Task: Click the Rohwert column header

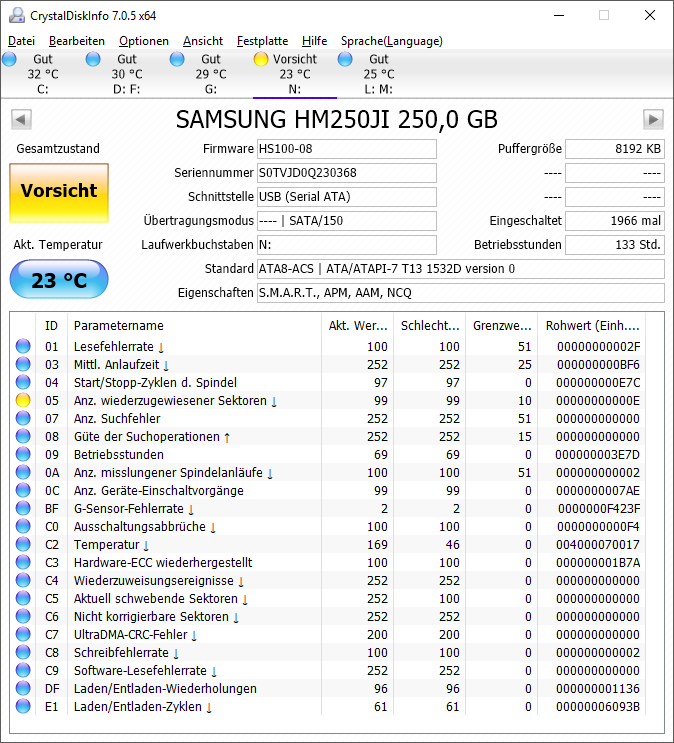Action: point(592,326)
